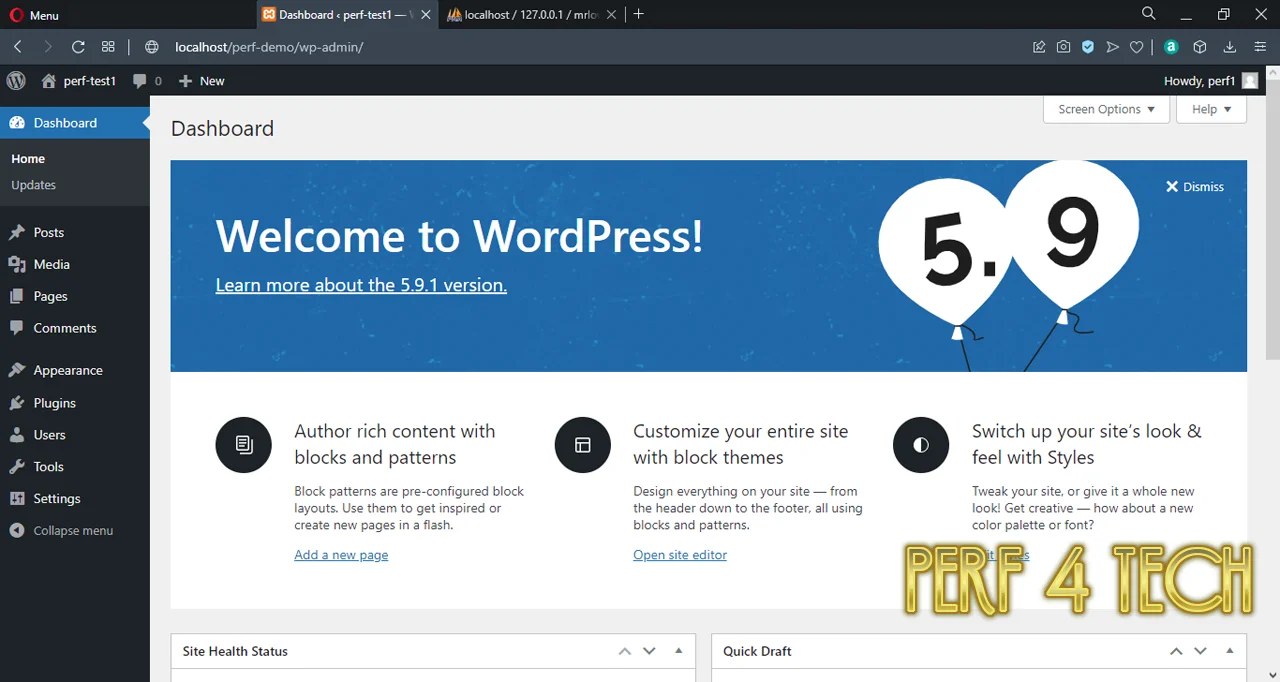
Task: Open the blue shield privacy protection icon
Action: 1088,47
